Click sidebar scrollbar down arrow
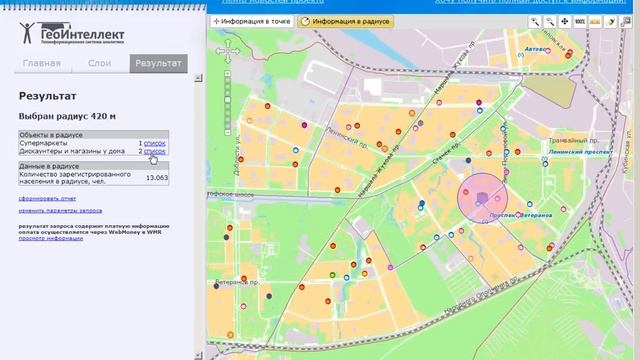 coord(198,356)
